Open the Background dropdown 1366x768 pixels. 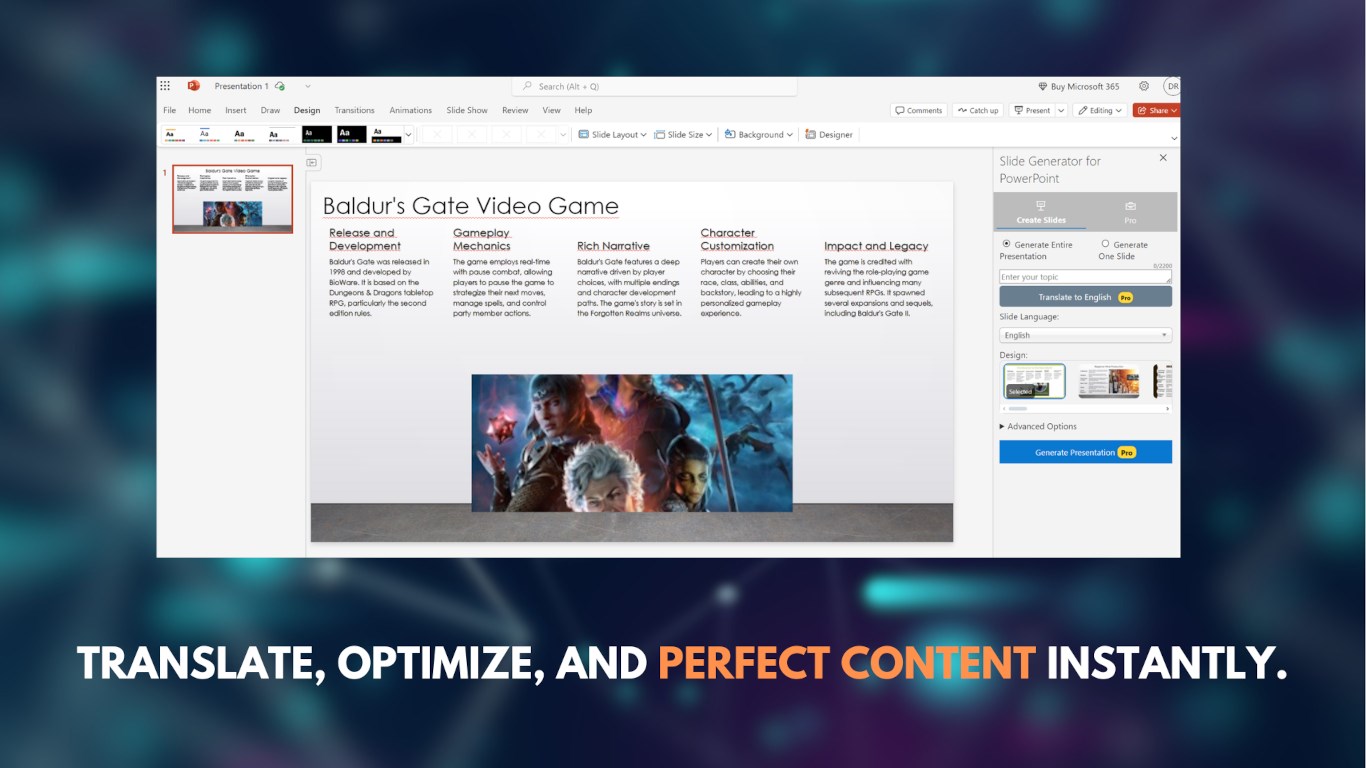tap(759, 134)
